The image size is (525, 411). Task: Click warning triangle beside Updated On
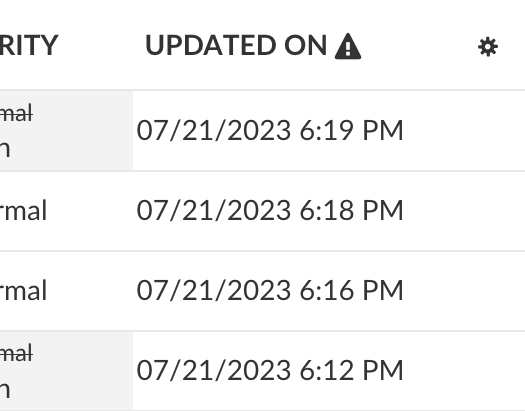click(348, 46)
